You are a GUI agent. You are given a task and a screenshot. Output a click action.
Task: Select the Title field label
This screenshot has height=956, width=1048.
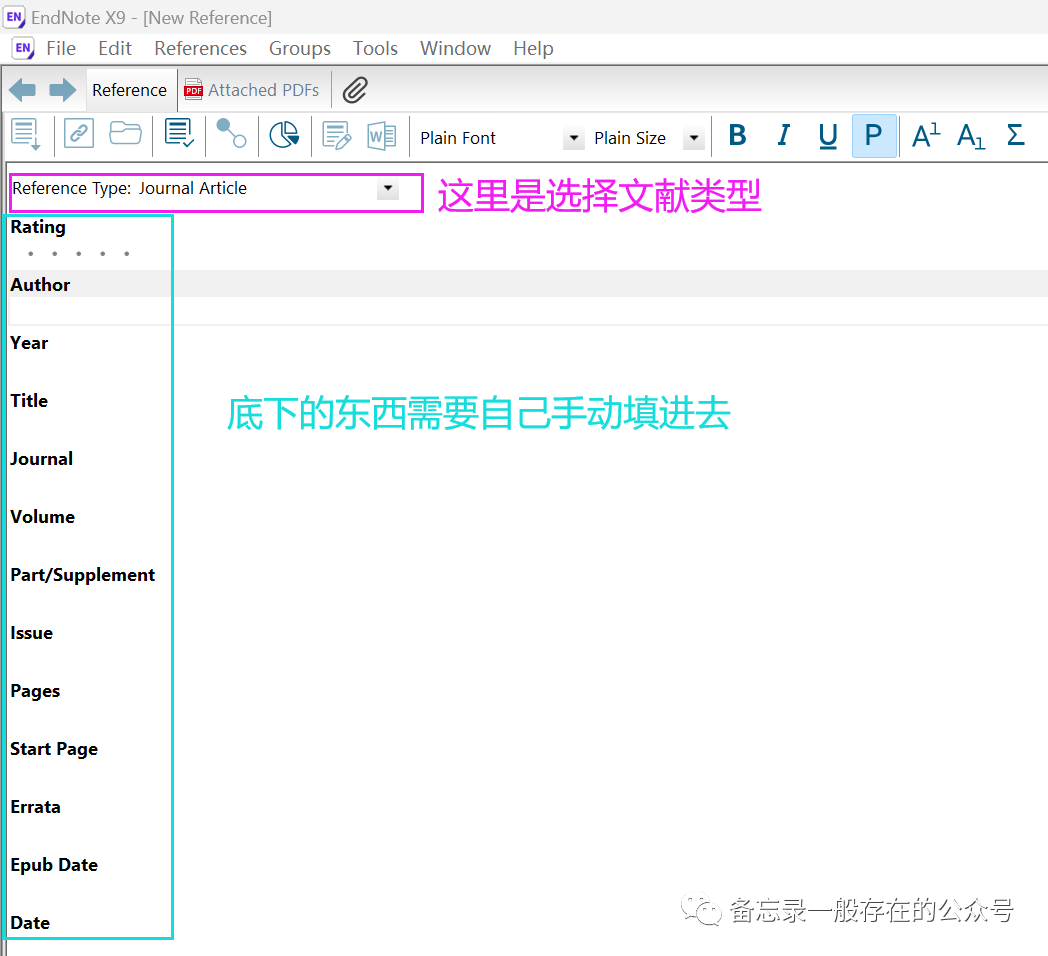click(29, 400)
